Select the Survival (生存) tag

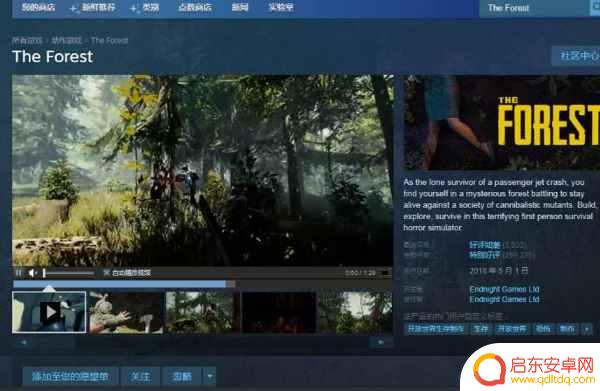click(481, 329)
